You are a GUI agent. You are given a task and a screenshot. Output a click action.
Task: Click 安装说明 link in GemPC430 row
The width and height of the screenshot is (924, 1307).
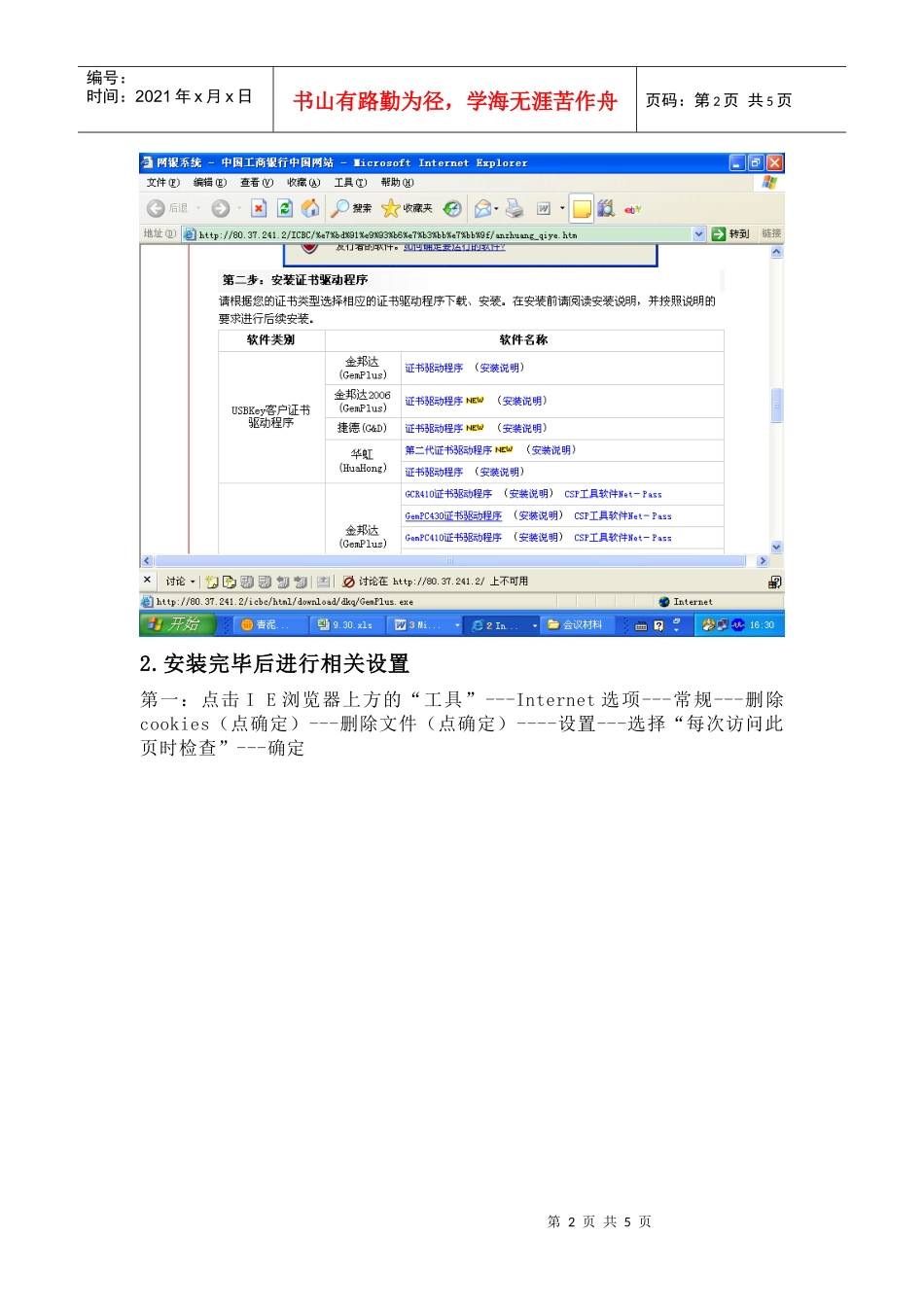538,516
